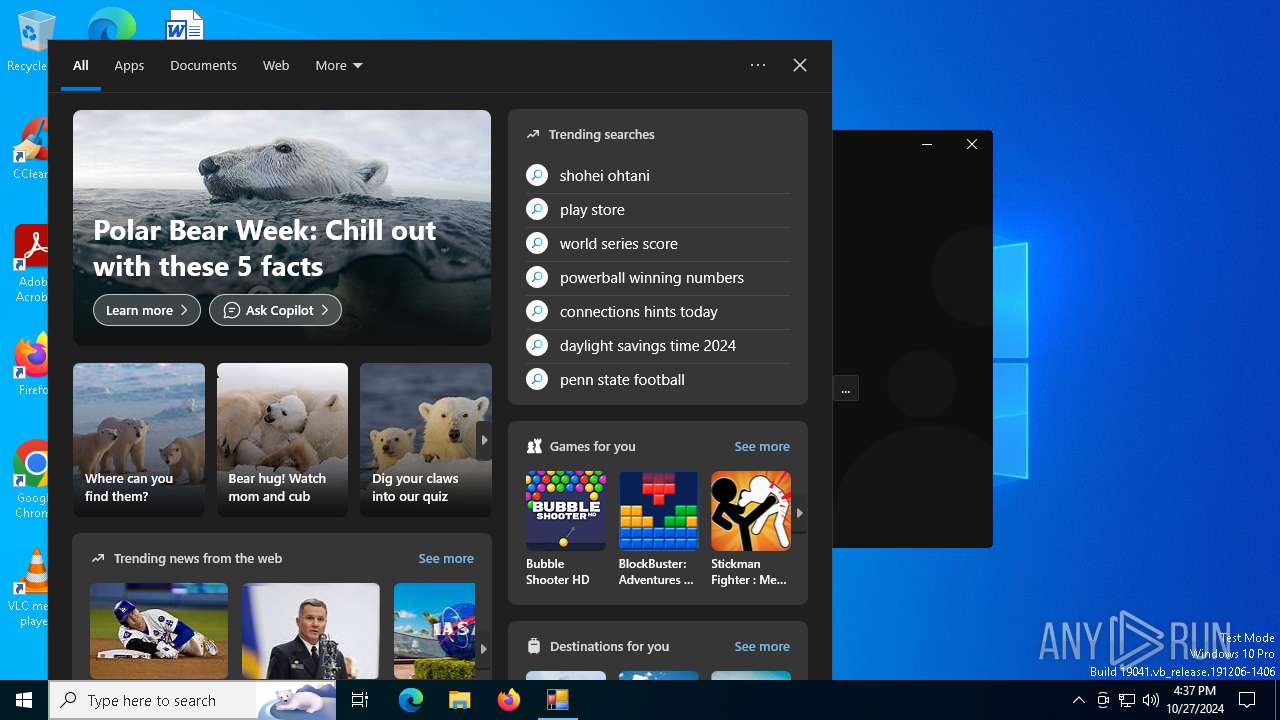Open the Stickman Fighter game
Image resolution: width=1280 pixels, height=720 pixels.
(x=751, y=529)
